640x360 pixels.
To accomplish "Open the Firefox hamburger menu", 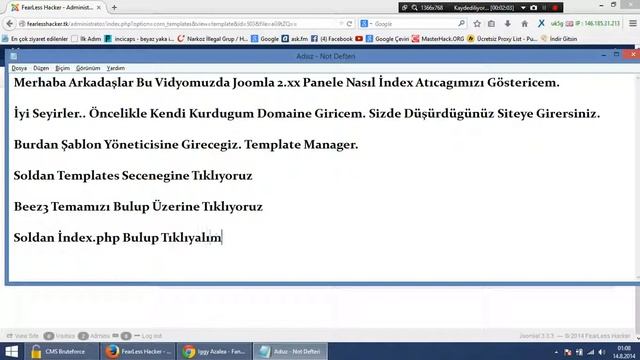I will coord(632,24).
